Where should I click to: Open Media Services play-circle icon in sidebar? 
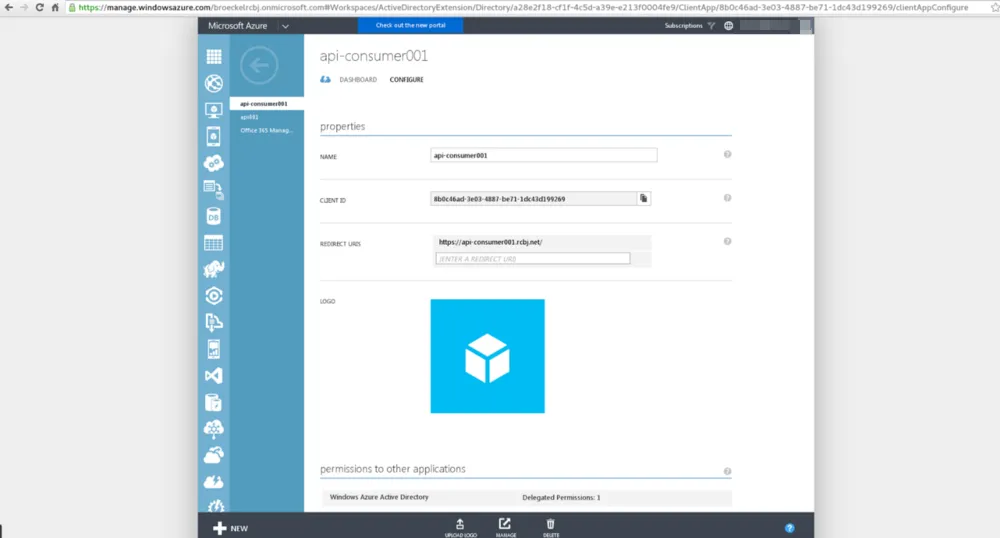click(x=214, y=296)
